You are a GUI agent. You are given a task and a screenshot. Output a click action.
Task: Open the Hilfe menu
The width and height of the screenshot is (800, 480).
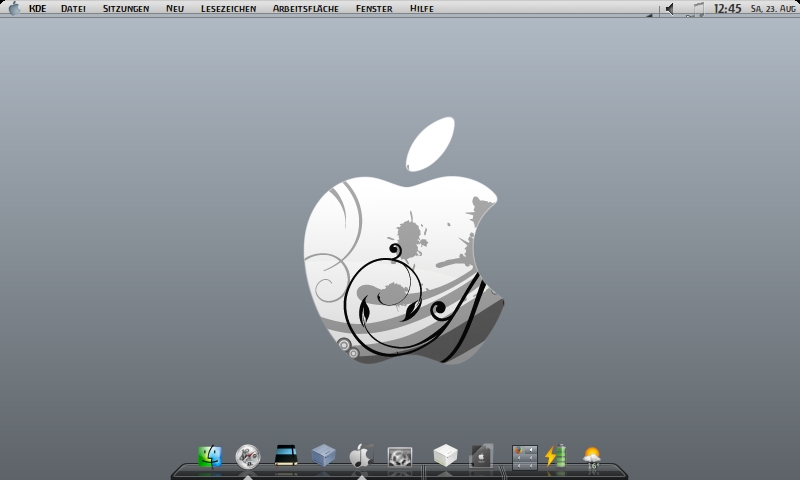[x=421, y=9]
